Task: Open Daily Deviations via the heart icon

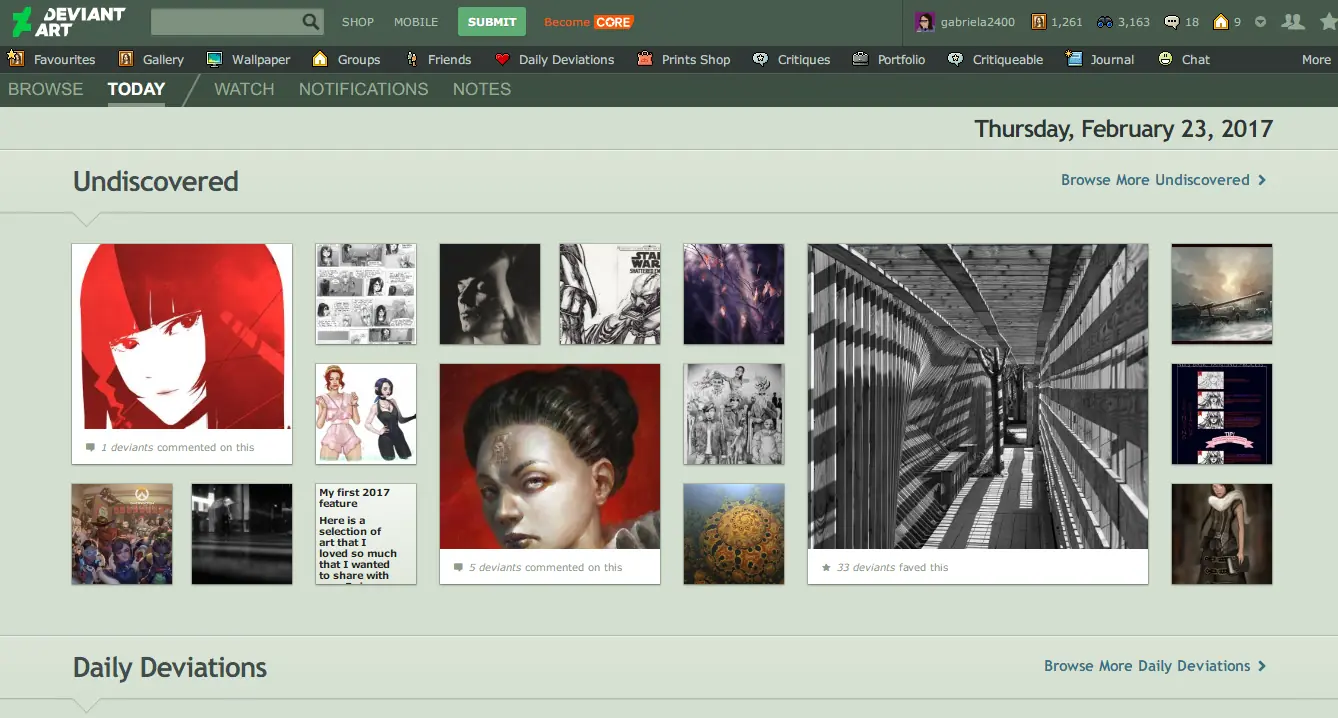Action: pyautogui.click(x=501, y=59)
